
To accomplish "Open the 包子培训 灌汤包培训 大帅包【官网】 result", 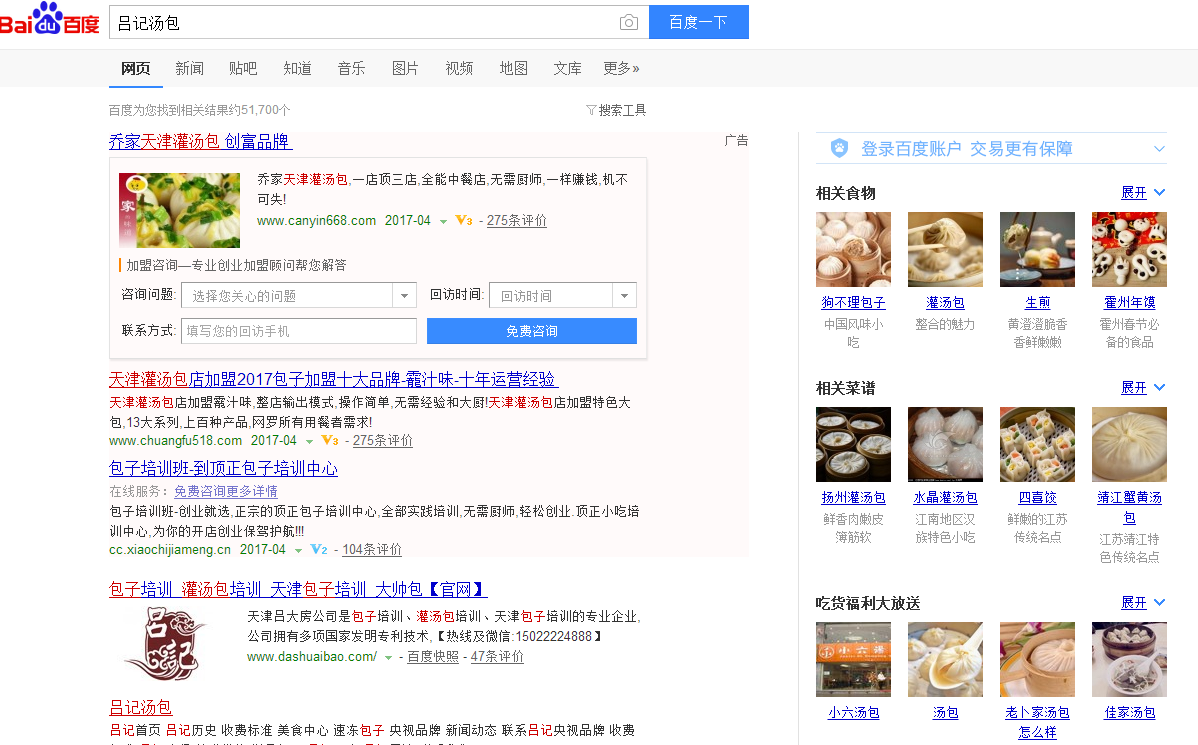I will tap(298, 589).
